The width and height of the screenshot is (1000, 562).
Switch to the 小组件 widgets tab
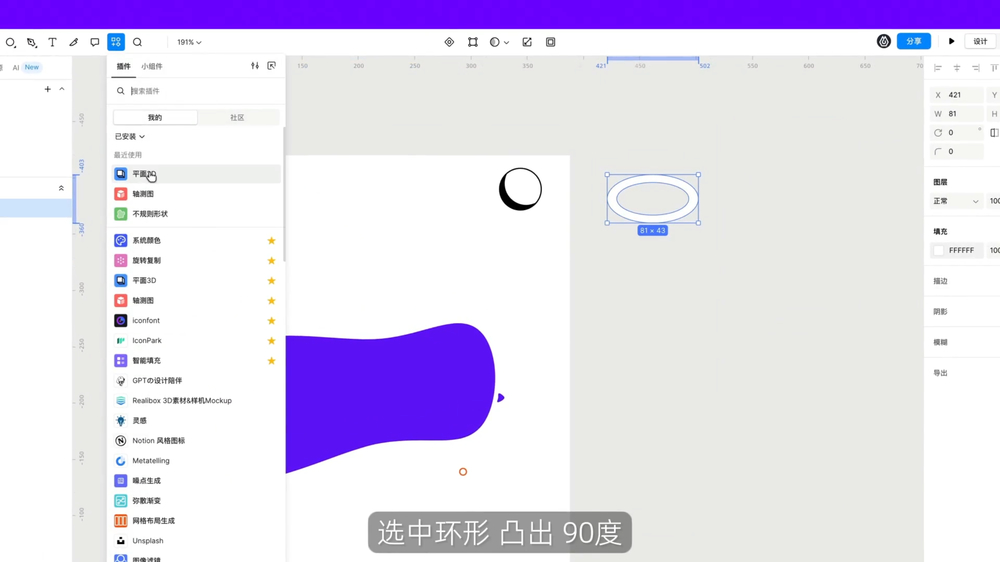[152, 66]
